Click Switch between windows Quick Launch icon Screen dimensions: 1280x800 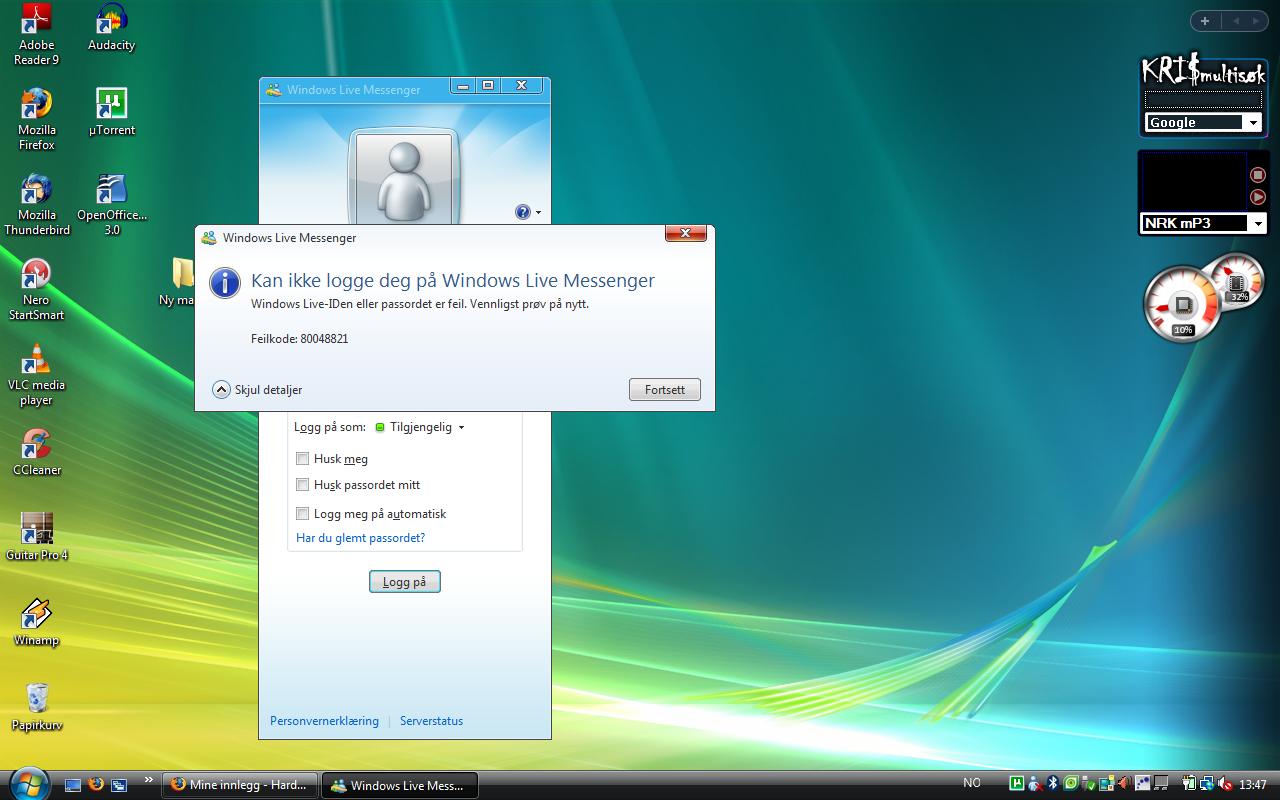119,785
